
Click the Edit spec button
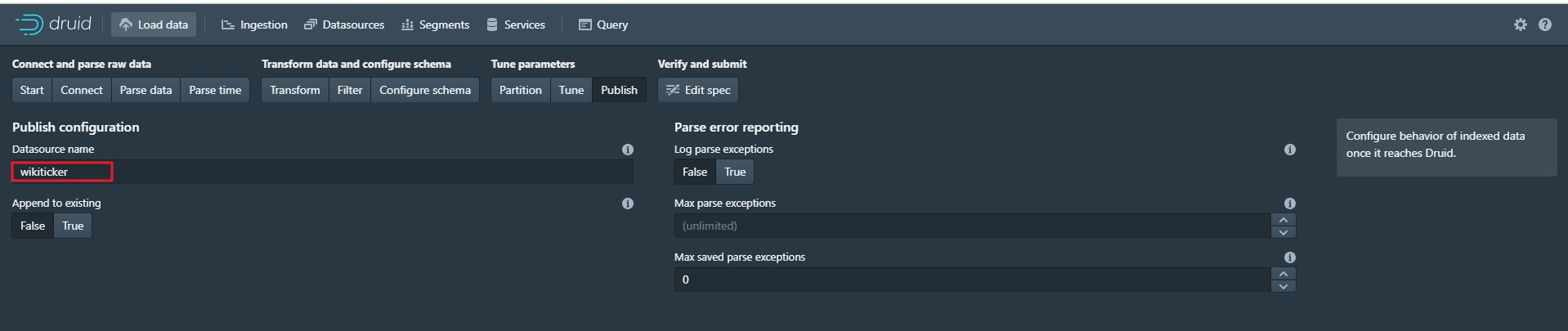pos(697,90)
